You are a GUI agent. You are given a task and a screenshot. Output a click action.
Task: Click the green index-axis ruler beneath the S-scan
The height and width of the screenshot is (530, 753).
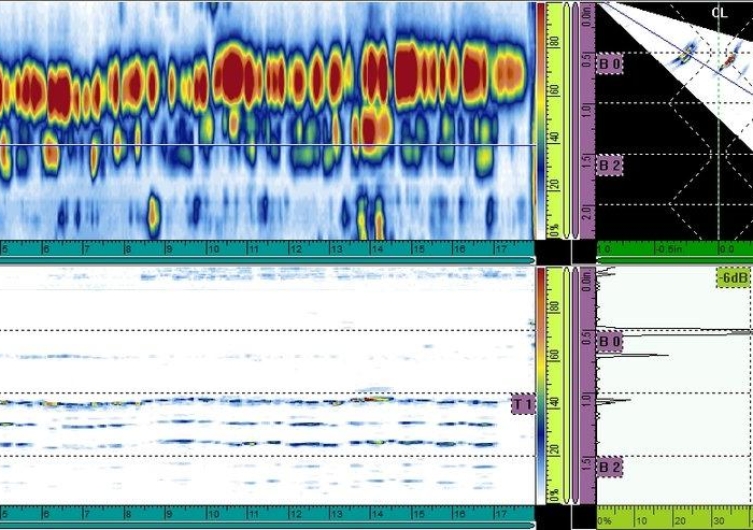pyautogui.click(x=674, y=248)
